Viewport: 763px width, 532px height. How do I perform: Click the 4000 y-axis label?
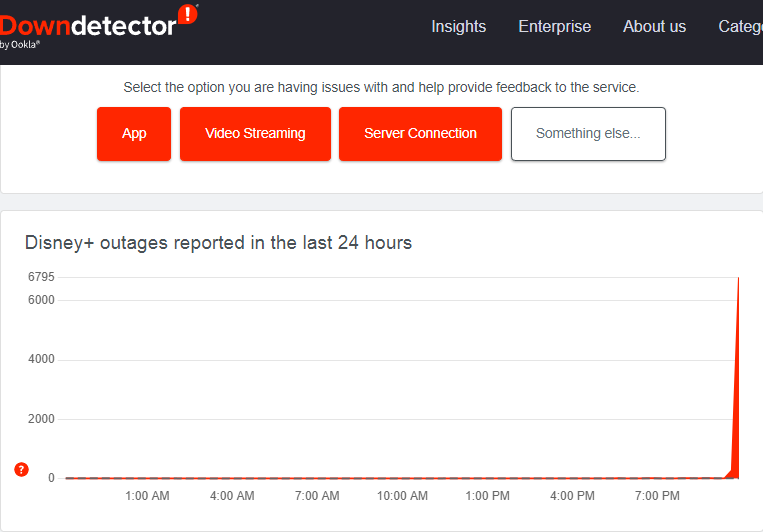41,359
